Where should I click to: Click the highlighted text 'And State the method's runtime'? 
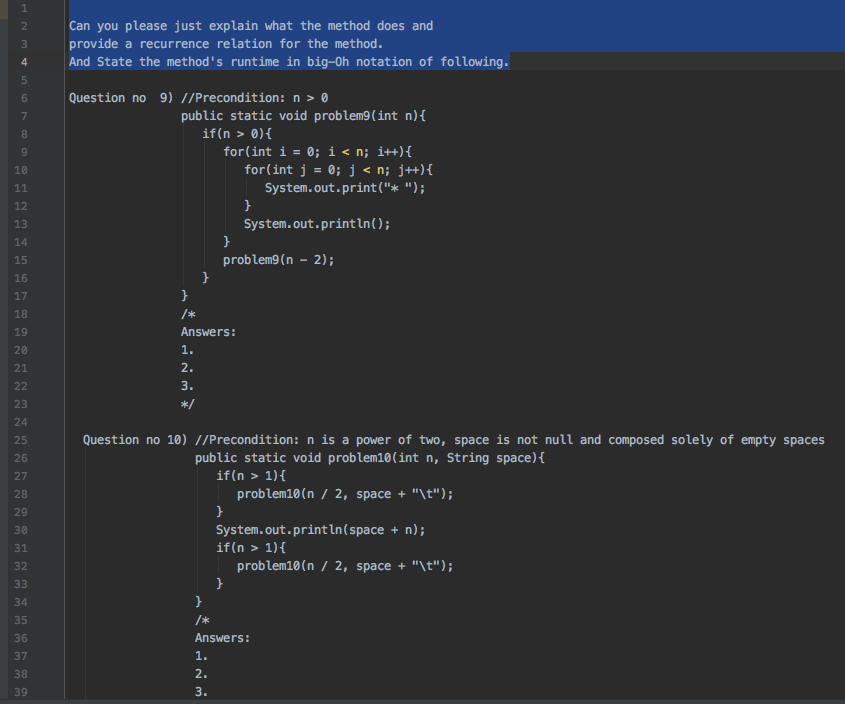tap(174, 62)
